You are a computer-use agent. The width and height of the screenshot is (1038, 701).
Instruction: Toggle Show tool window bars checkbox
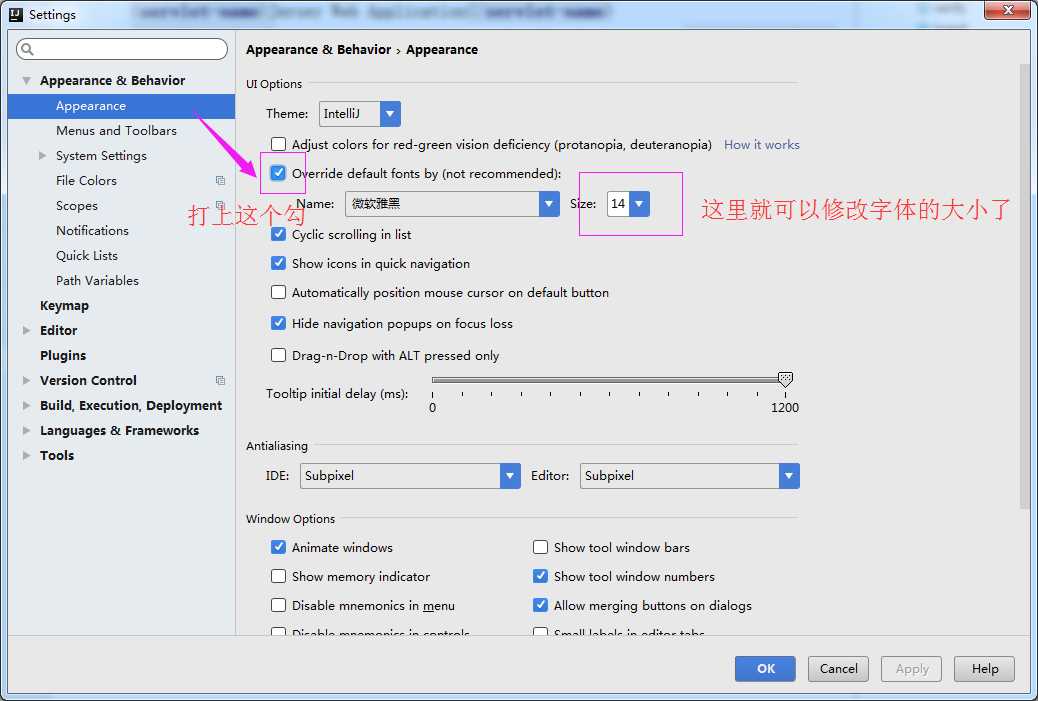541,548
